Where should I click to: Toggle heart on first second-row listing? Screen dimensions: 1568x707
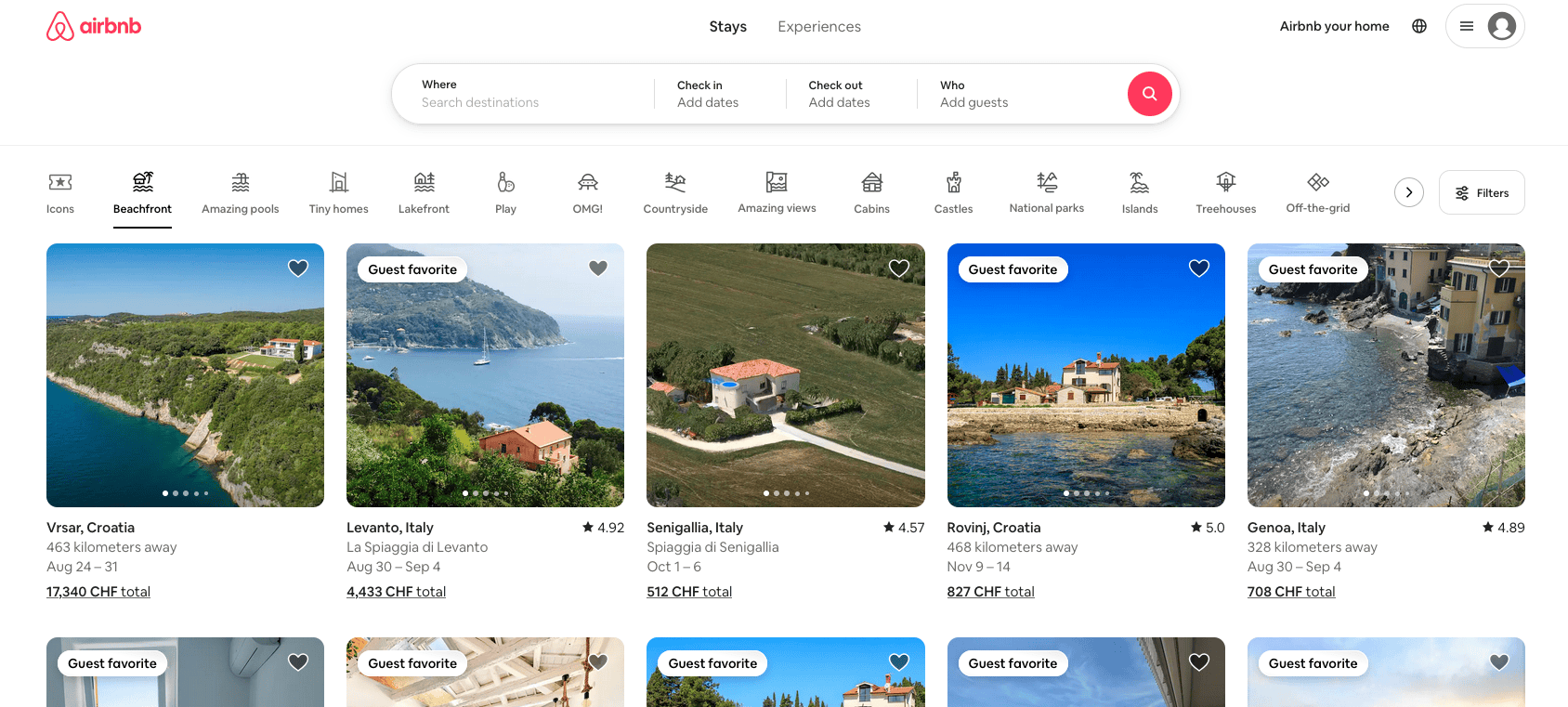pyautogui.click(x=298, y=661)
